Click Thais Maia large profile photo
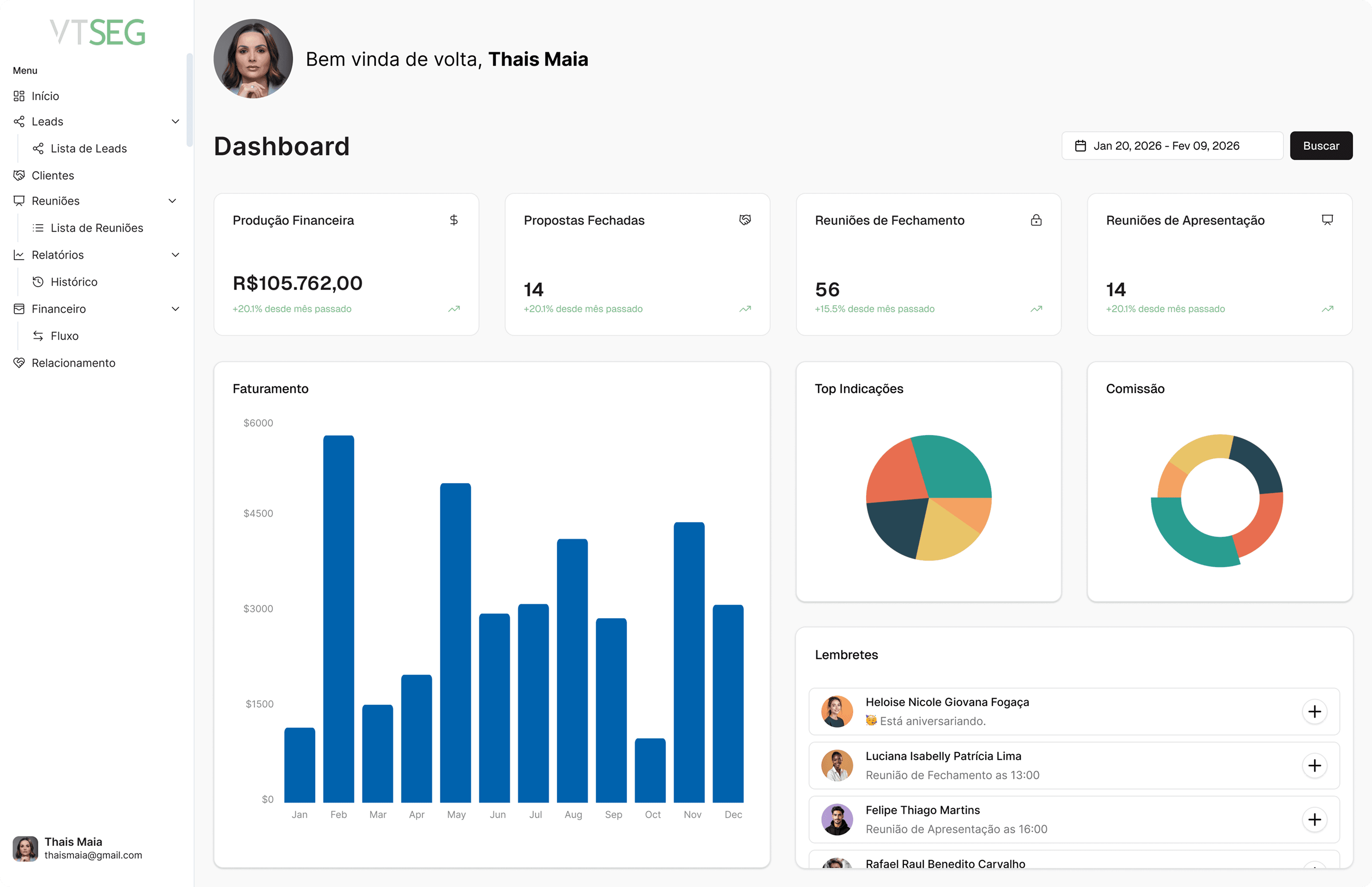Viewport: 1372px width, 887px height. point(254,59)
